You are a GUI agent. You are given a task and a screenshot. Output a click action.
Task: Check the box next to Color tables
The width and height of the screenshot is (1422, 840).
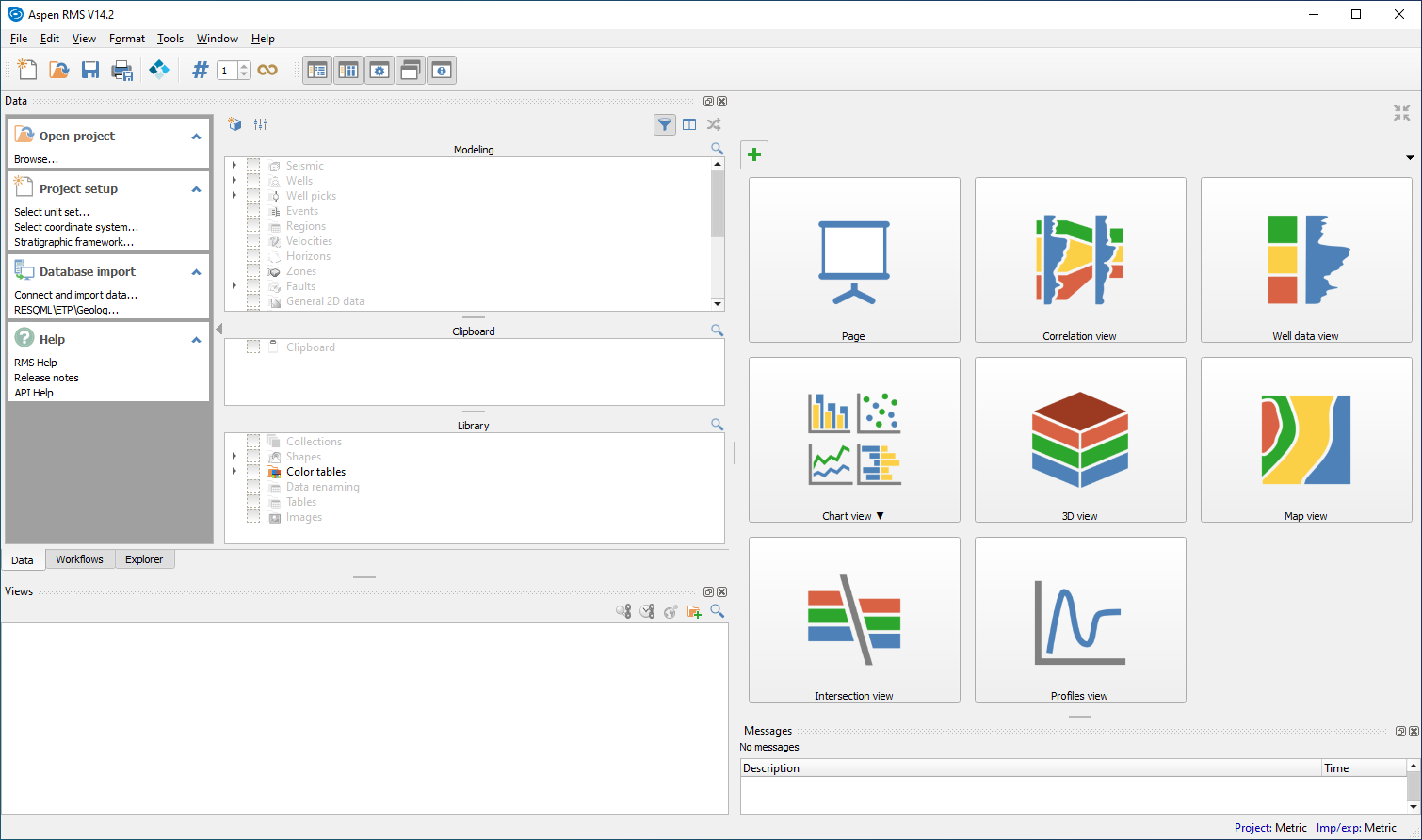(253, 472)
